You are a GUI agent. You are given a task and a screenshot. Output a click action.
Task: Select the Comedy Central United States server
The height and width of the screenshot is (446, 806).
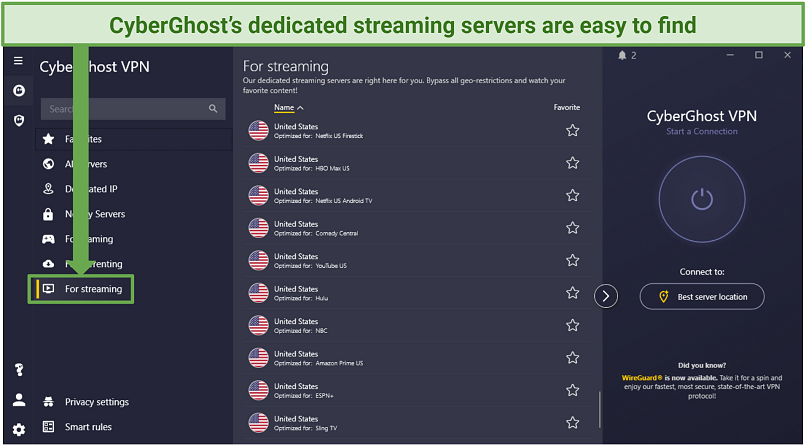click(x=417, y=228)
